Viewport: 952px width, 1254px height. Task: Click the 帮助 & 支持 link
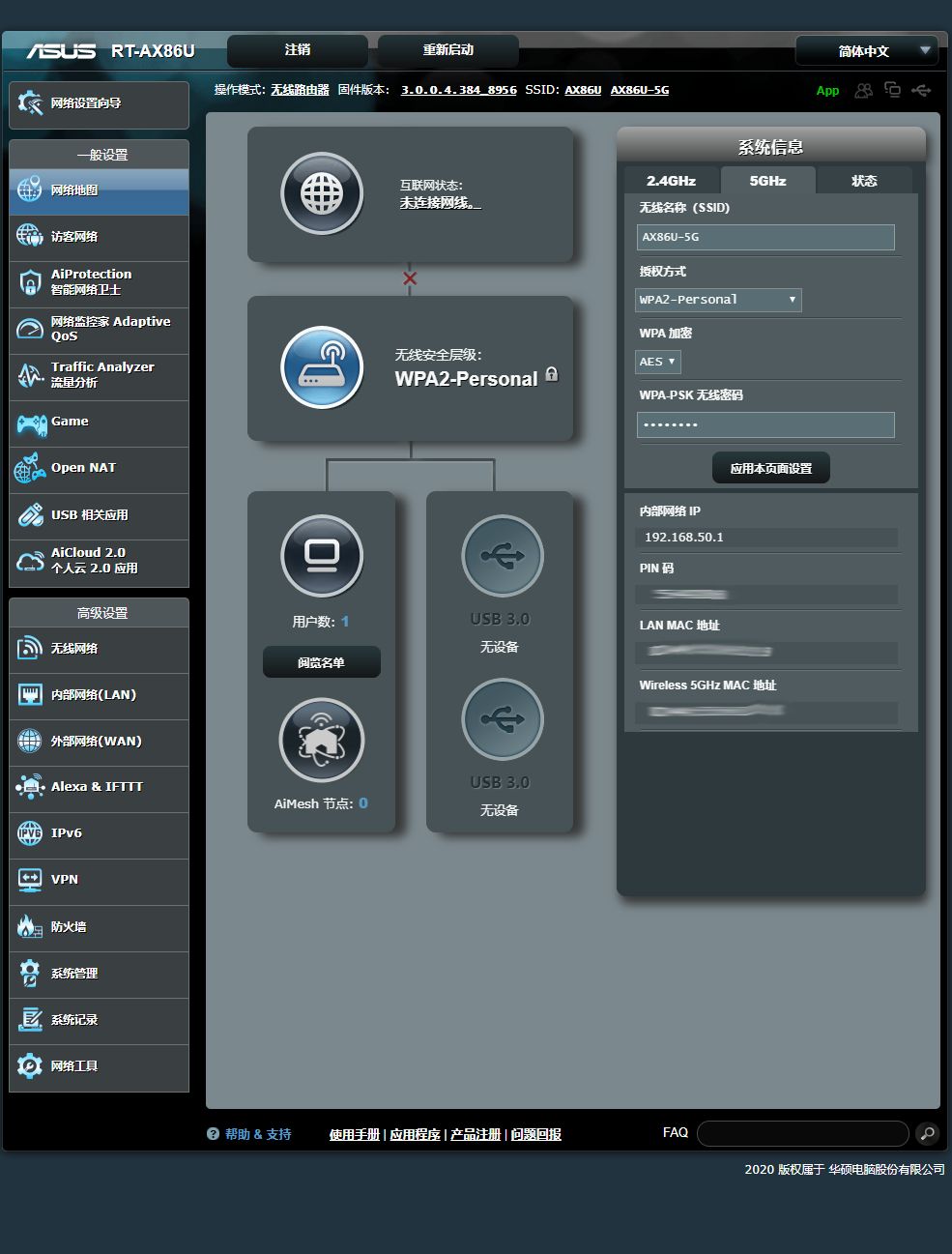tap(258, 1134)
